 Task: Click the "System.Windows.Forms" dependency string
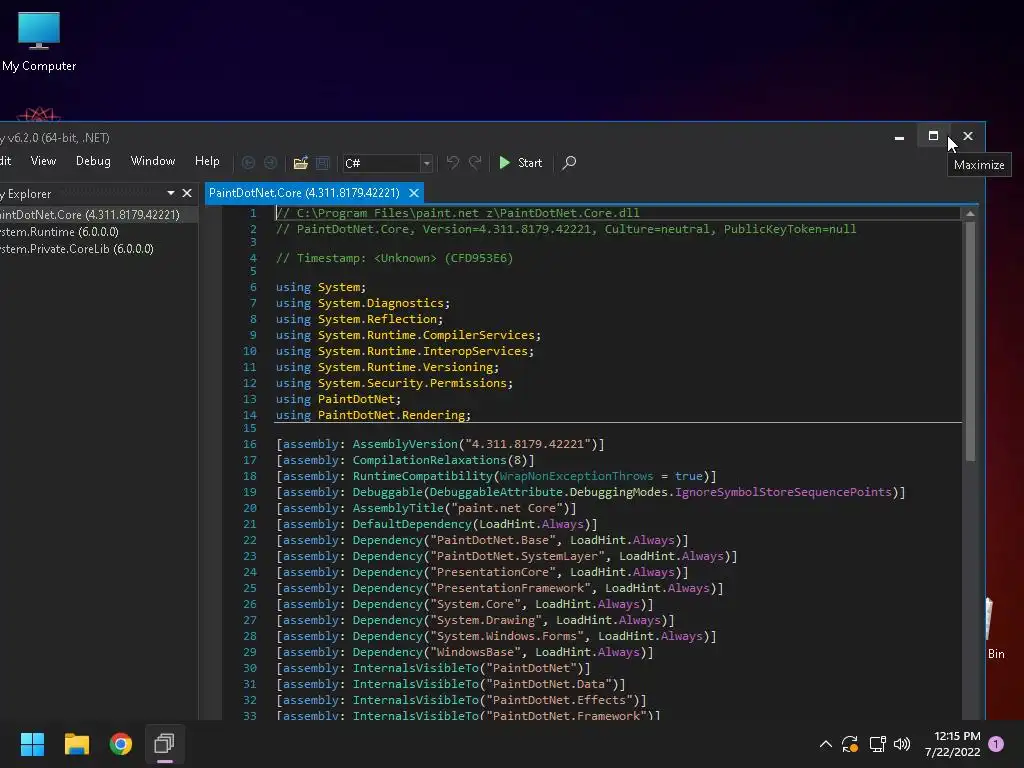506,636
